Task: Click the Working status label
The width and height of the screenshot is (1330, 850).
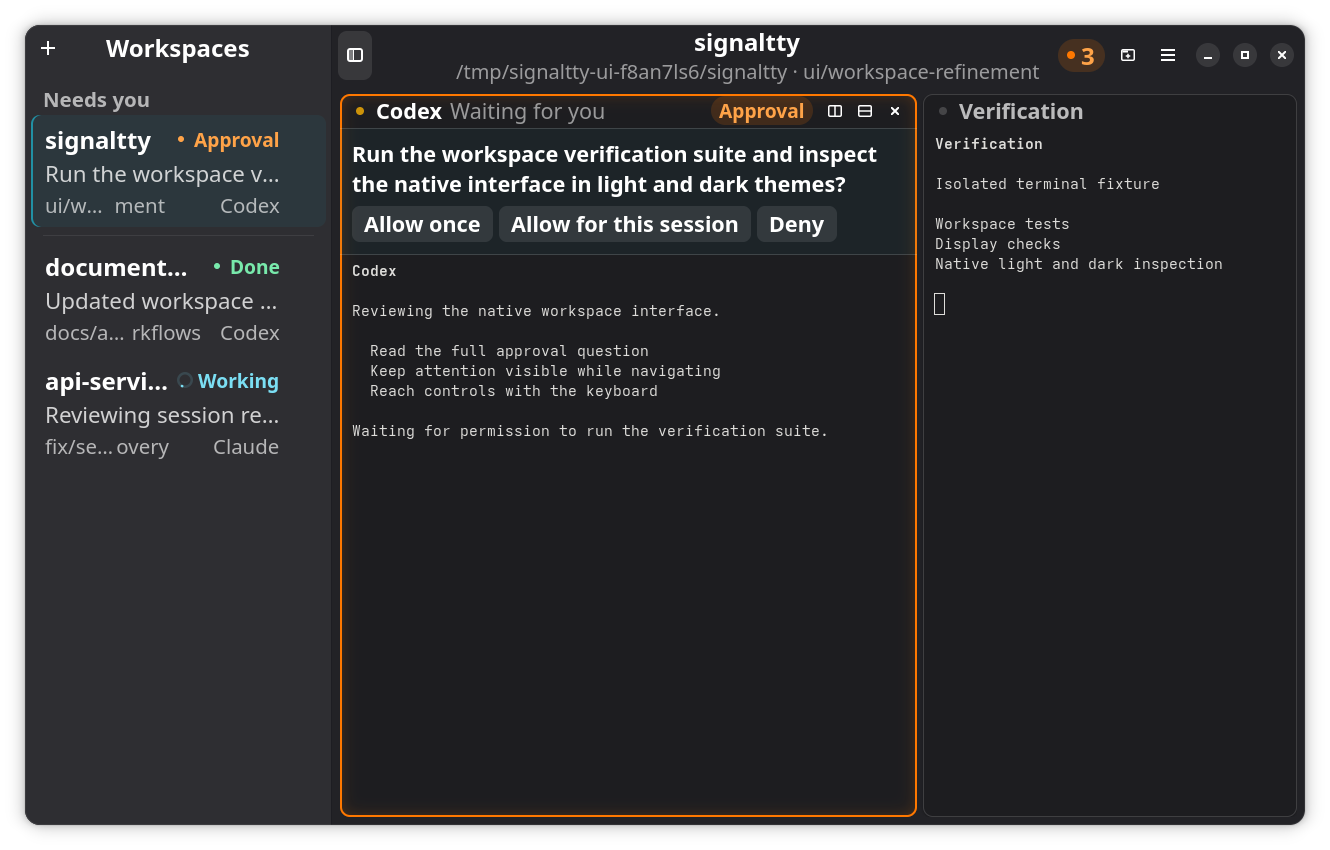Action: coord(238,381)
